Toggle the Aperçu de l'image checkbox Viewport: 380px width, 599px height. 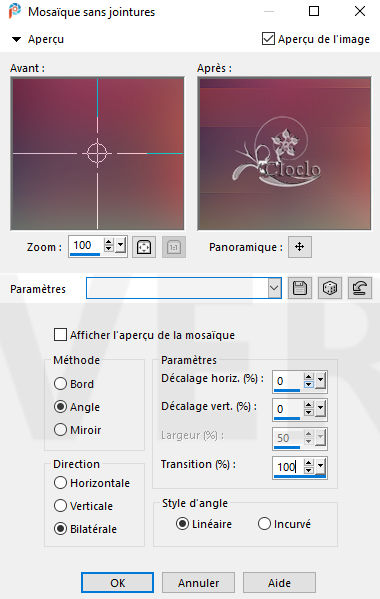point(268,39)
